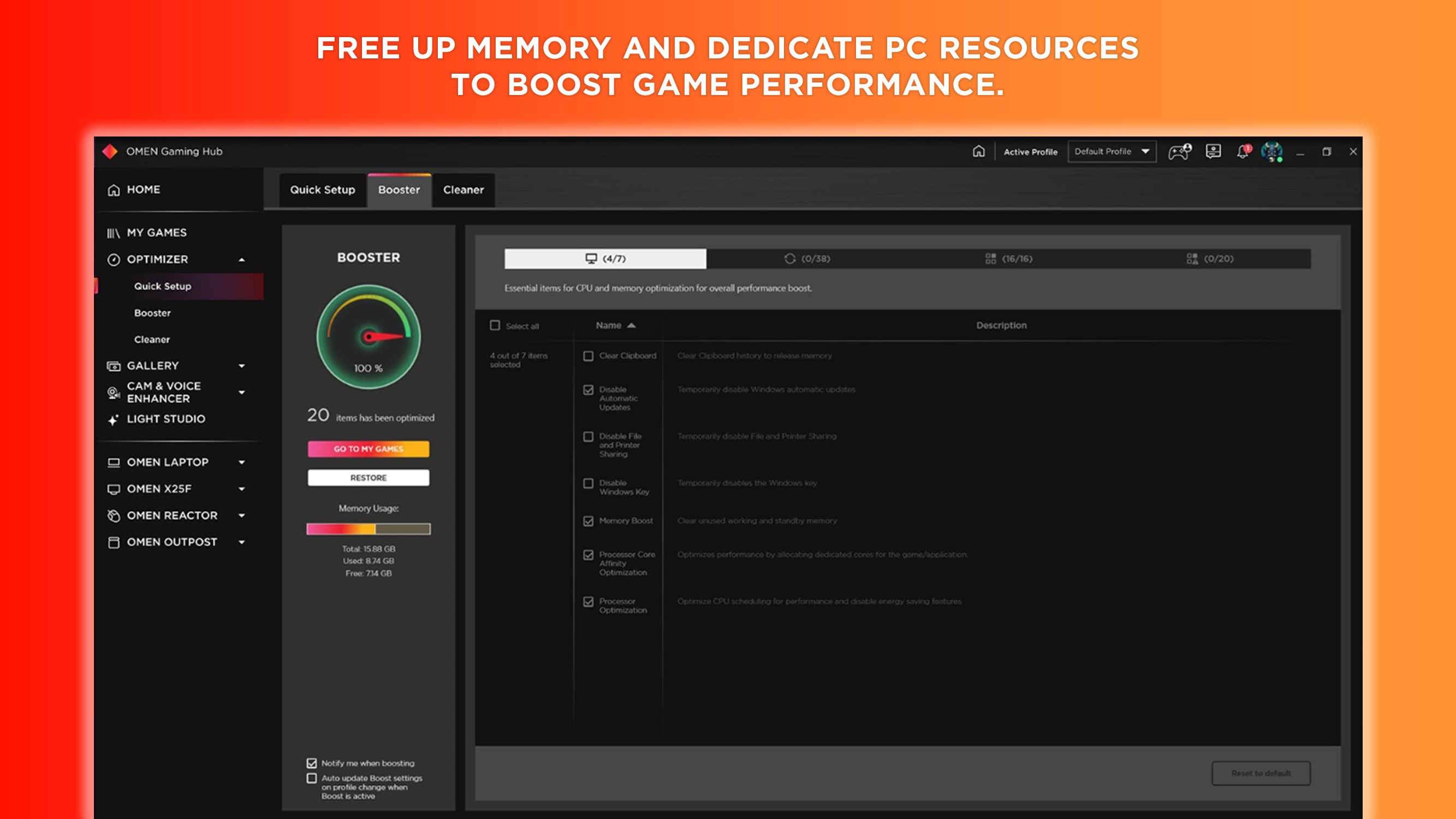
Task: Click the RESTORE button
Action: (368, 478)
